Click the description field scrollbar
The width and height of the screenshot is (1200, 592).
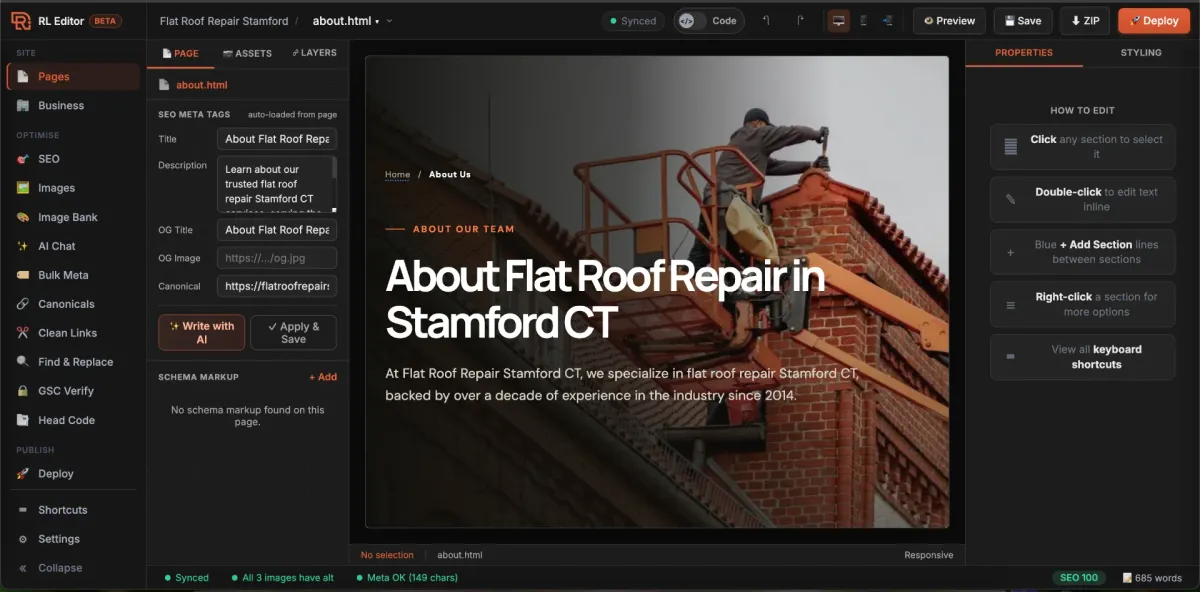coord(334,170)
